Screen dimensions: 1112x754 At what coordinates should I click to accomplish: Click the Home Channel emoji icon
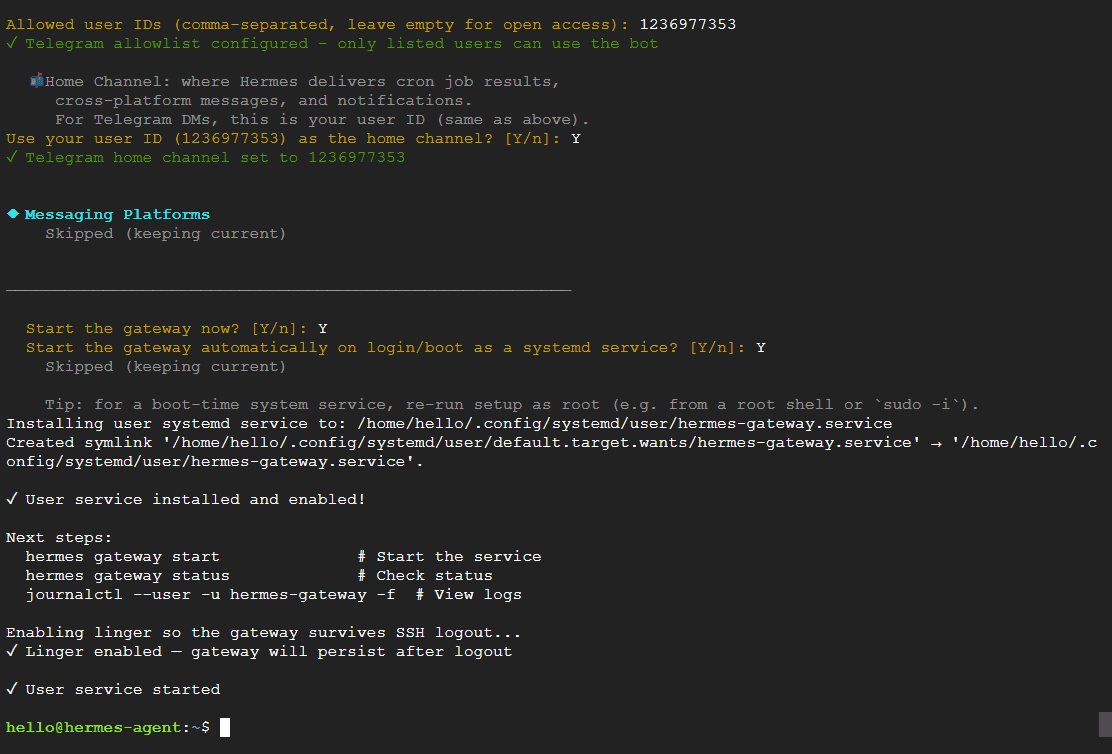36,81
